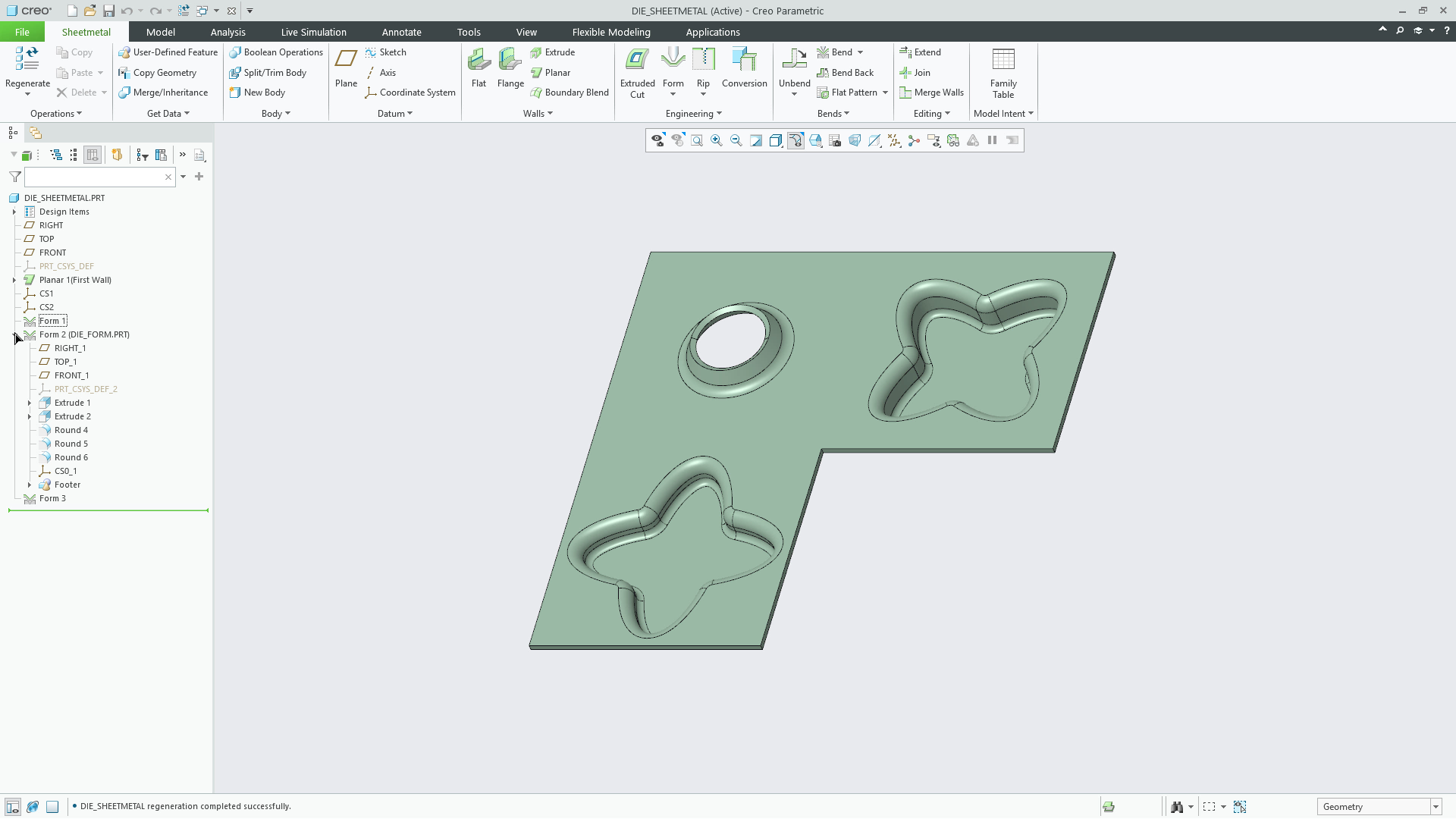
Task: Choose the Extruded Cut tool
Action: [637, 73]
